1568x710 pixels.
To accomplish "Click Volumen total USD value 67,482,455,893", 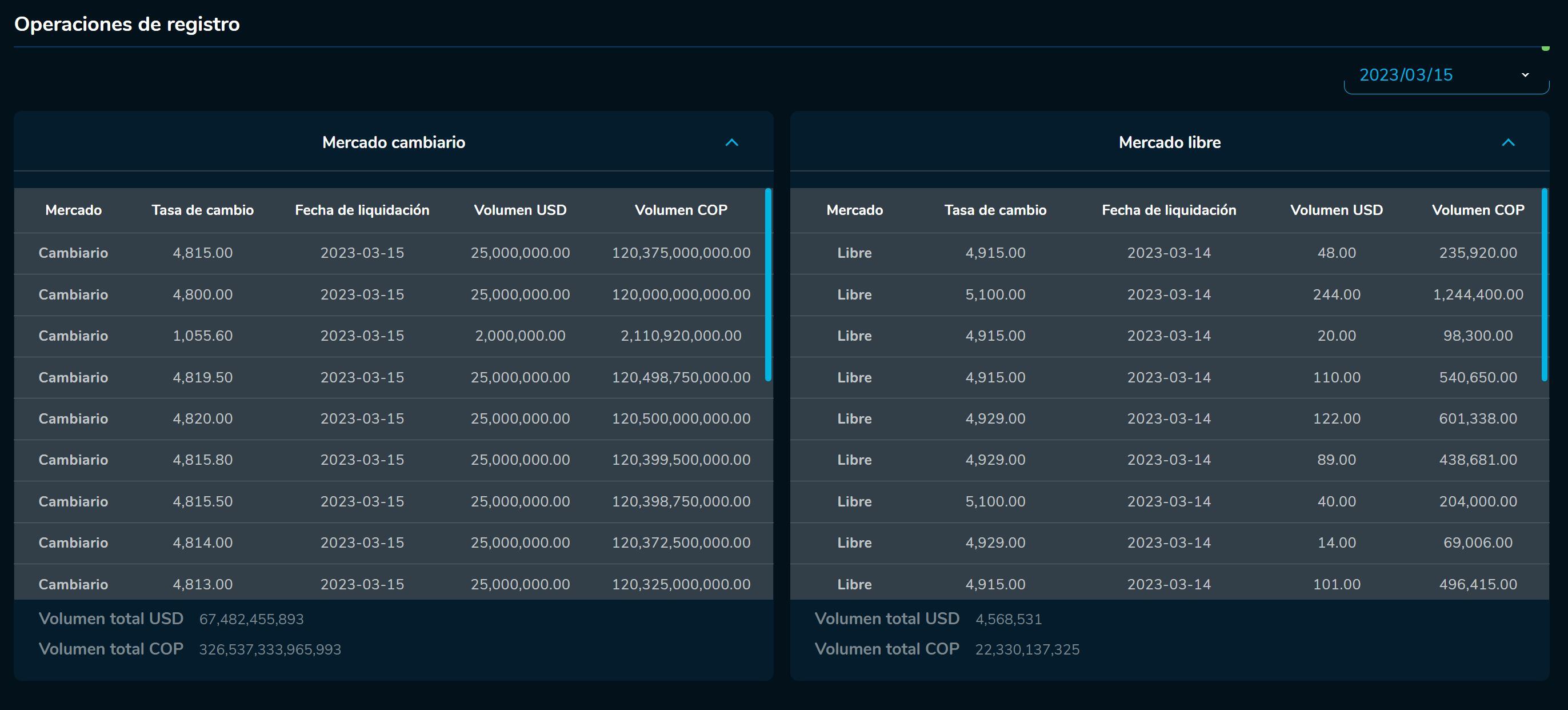I will 251,619.
